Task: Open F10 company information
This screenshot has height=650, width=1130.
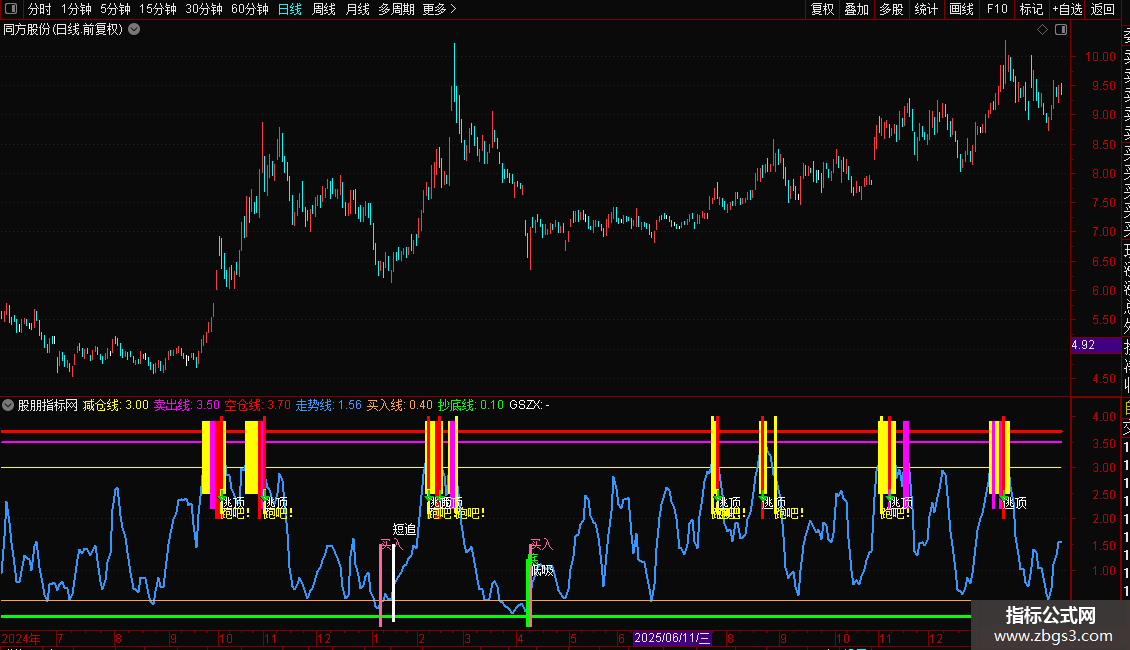Action: click(x=996, y=9)
